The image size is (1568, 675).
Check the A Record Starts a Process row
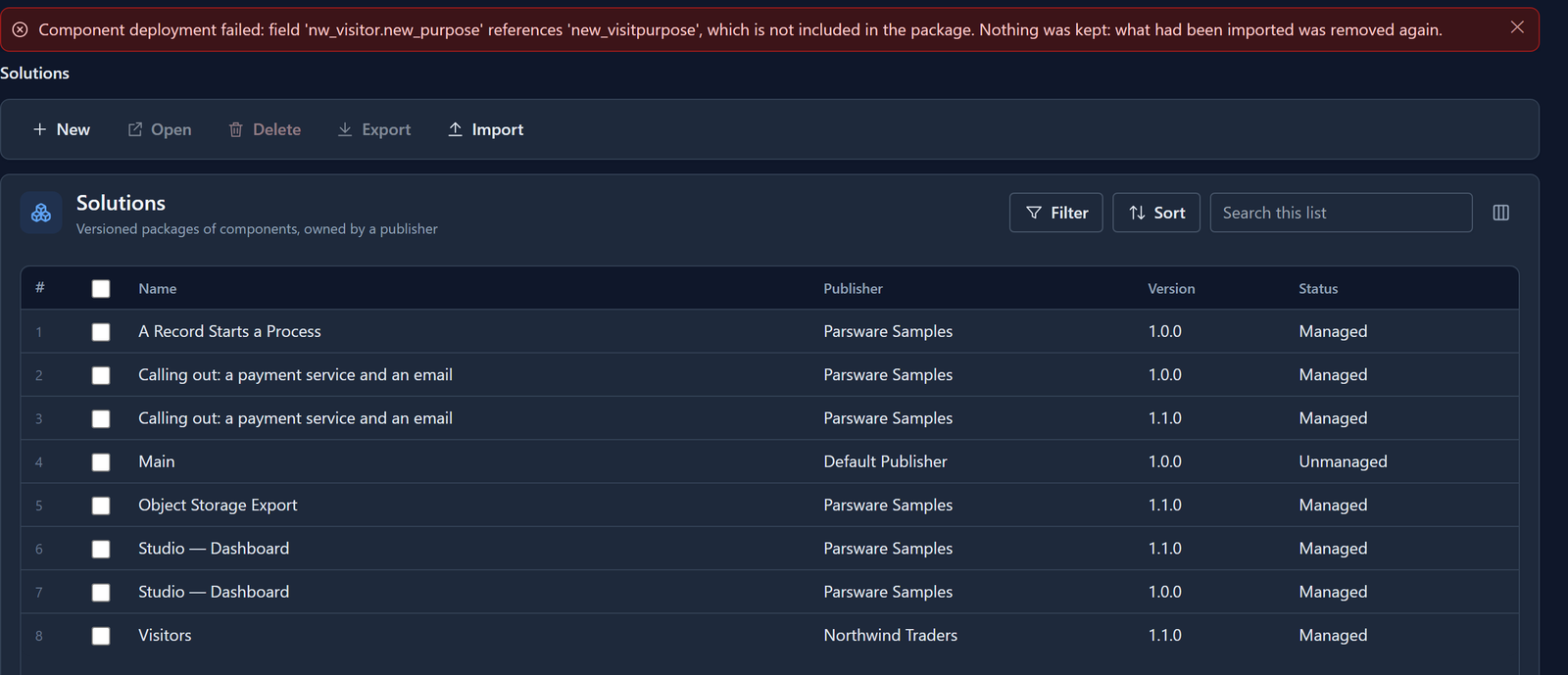tap(101, 332)
